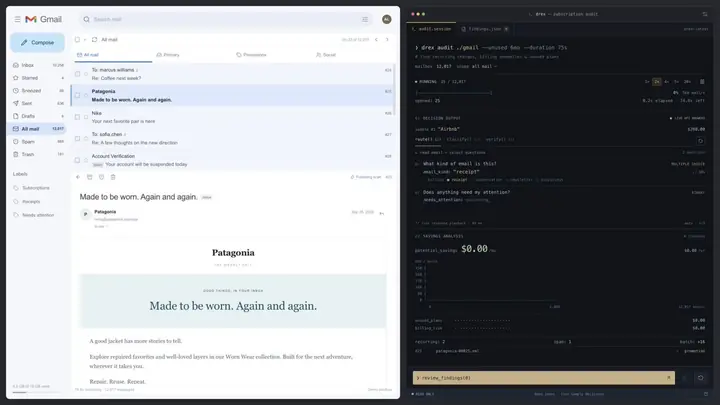This screenshot has width=720, height=405.
Task: Click the pause icon beside speed controls
Action: (x=702, y=82)
